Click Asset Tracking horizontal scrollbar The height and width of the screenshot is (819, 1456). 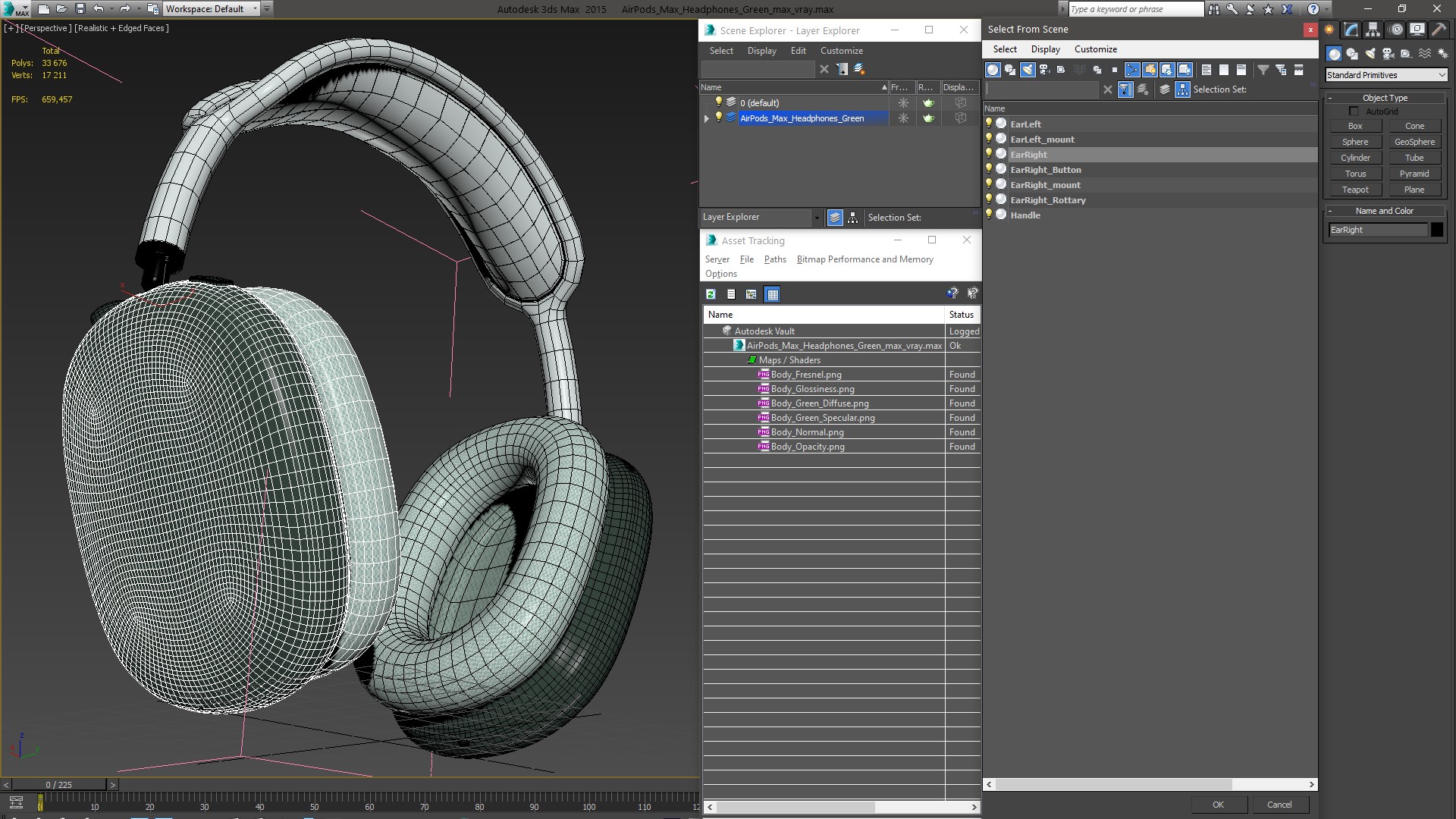(795, 807)
